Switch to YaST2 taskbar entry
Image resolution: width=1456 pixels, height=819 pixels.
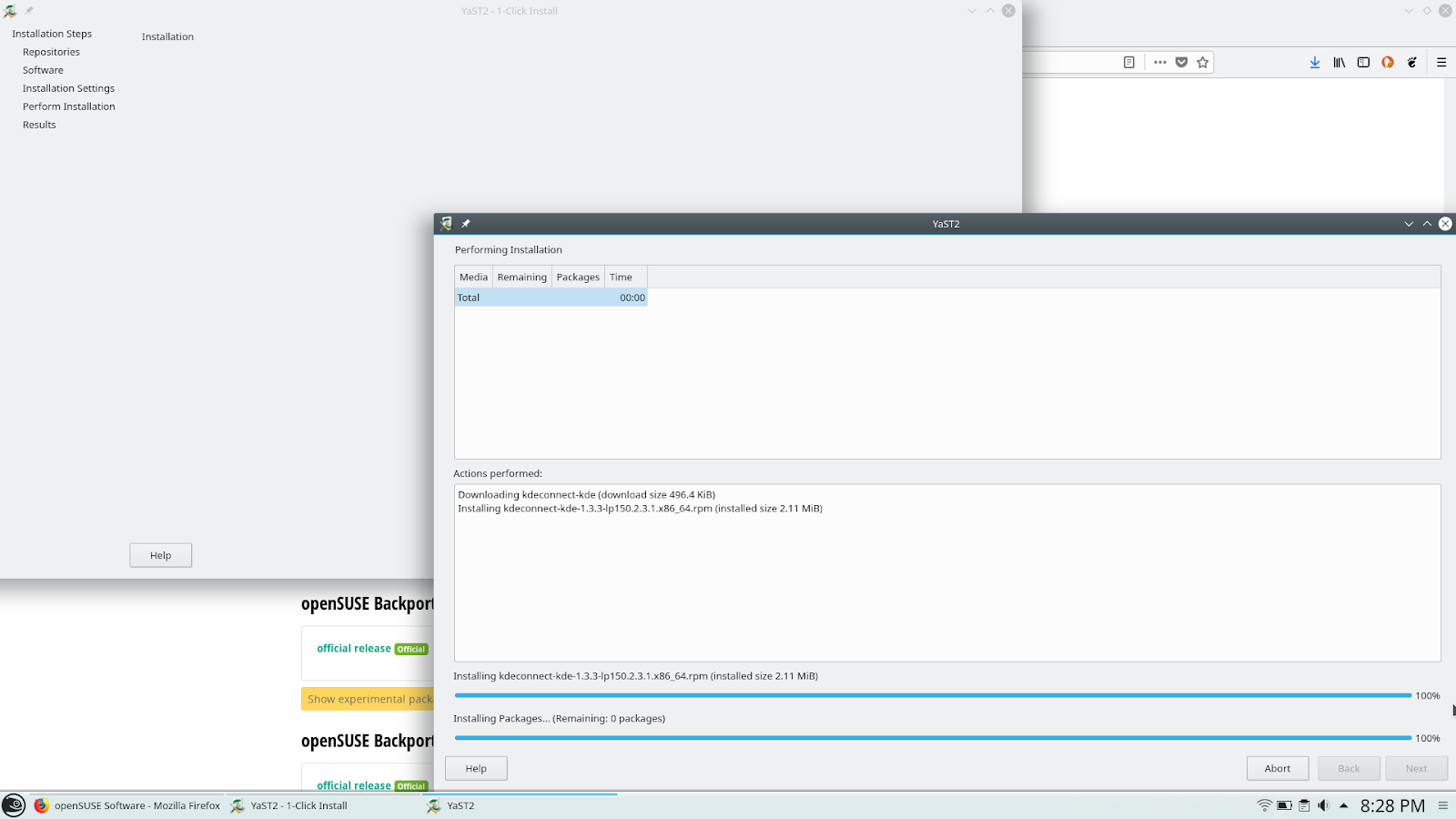point(520,805)
